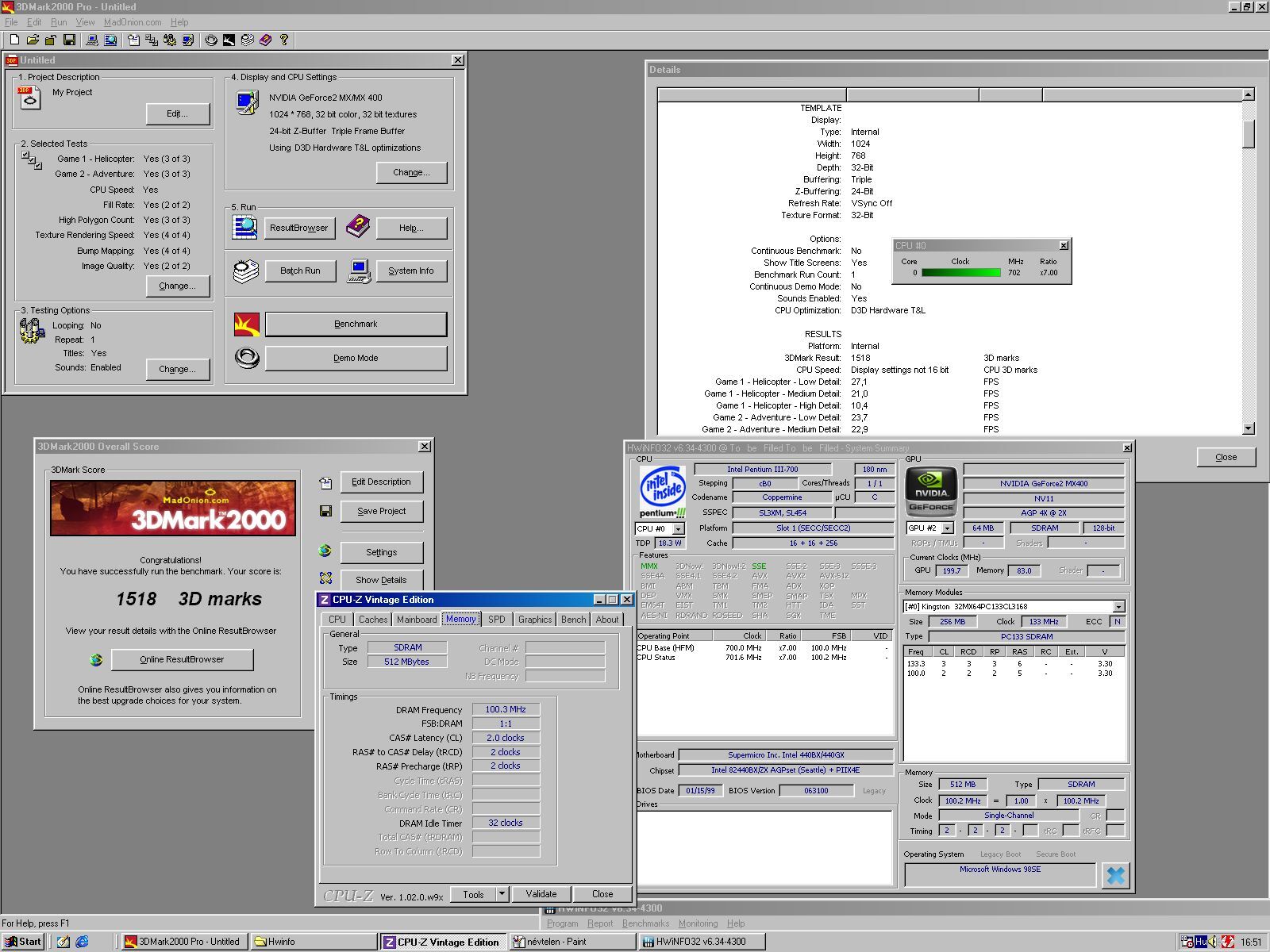Viewport: 1270px width, 952px height.
Task: Click the Display Settings monitor toolbar icon
Action: pyautogui.click(x=187, y=40)
